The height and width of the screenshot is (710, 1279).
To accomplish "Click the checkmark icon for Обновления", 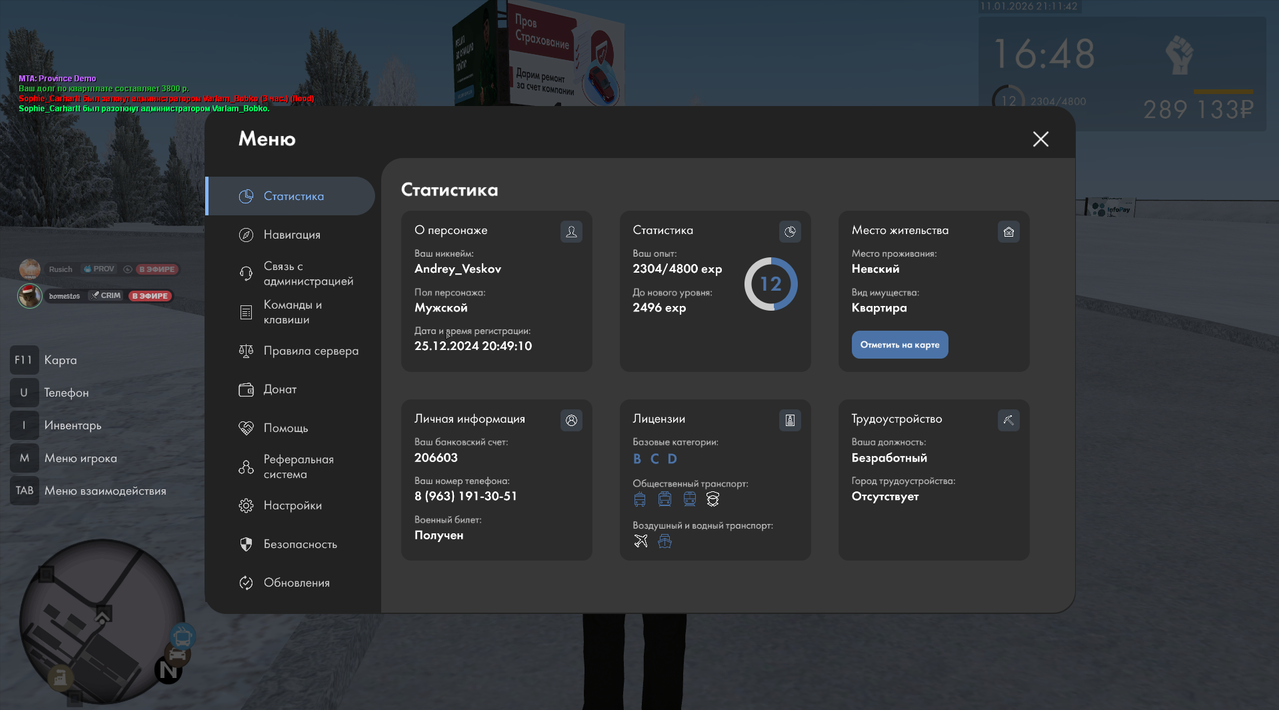I will tap(246, 583).
